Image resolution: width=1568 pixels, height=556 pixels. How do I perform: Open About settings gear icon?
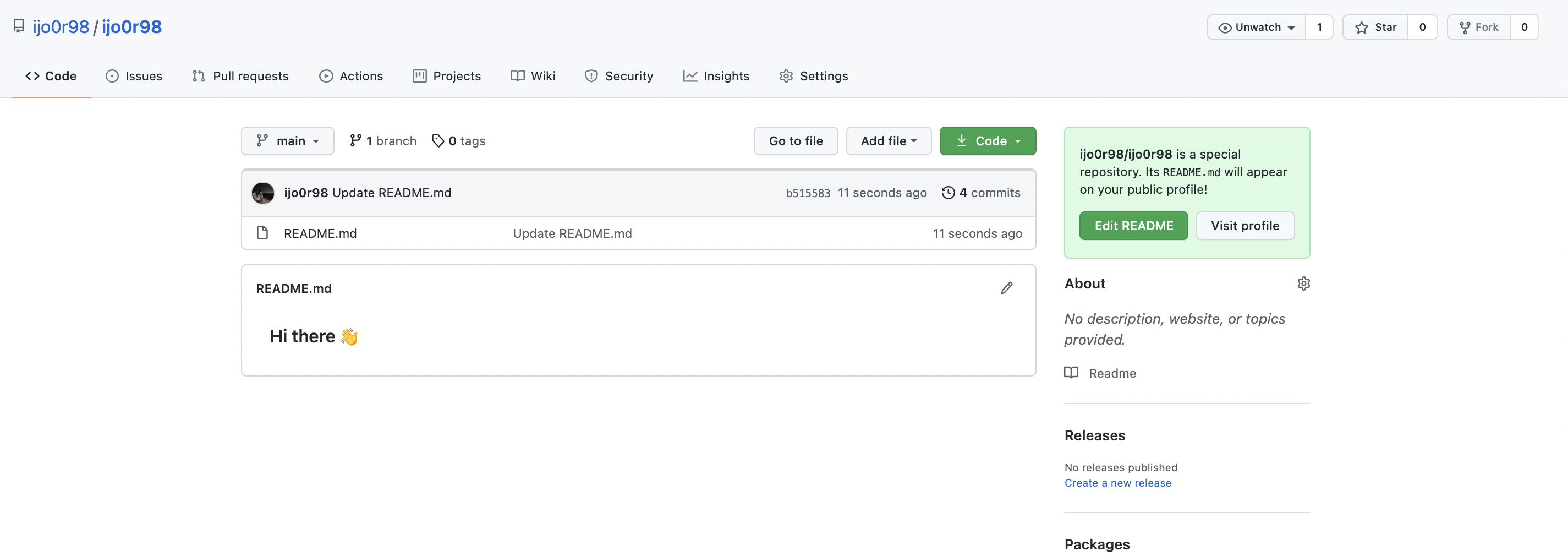click(x=1303, y=284)
